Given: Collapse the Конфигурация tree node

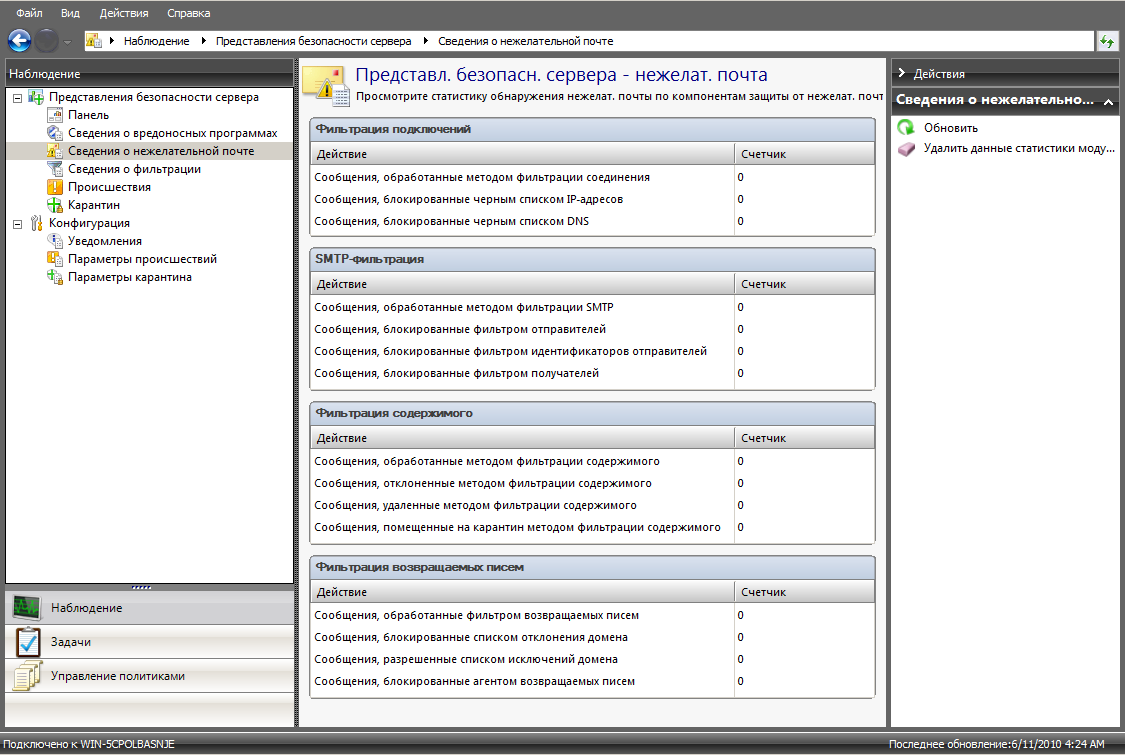Looking at the screenshot, I should pos(17,224).
